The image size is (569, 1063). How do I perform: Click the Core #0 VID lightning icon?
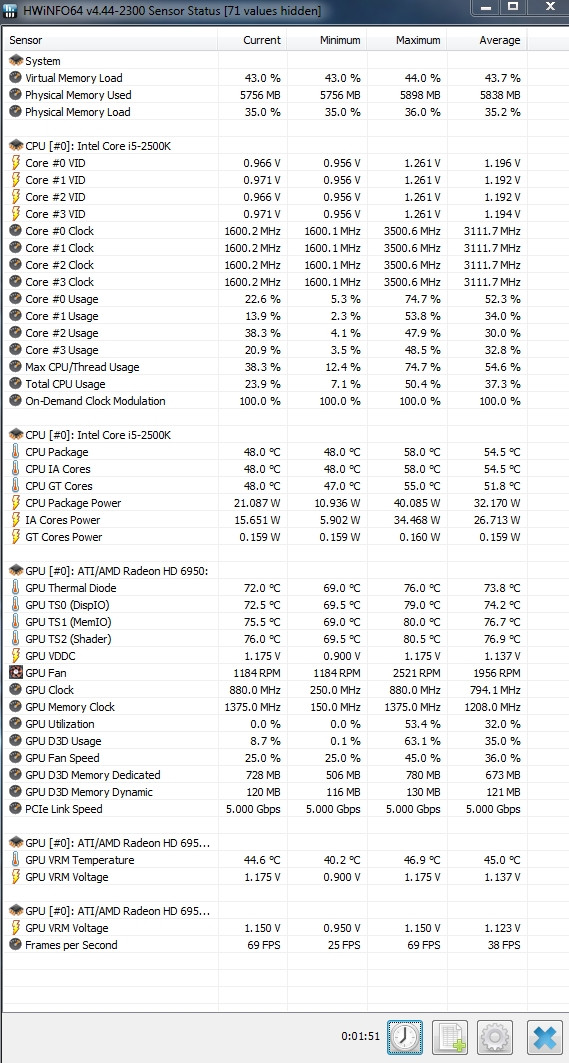(16, 163)
